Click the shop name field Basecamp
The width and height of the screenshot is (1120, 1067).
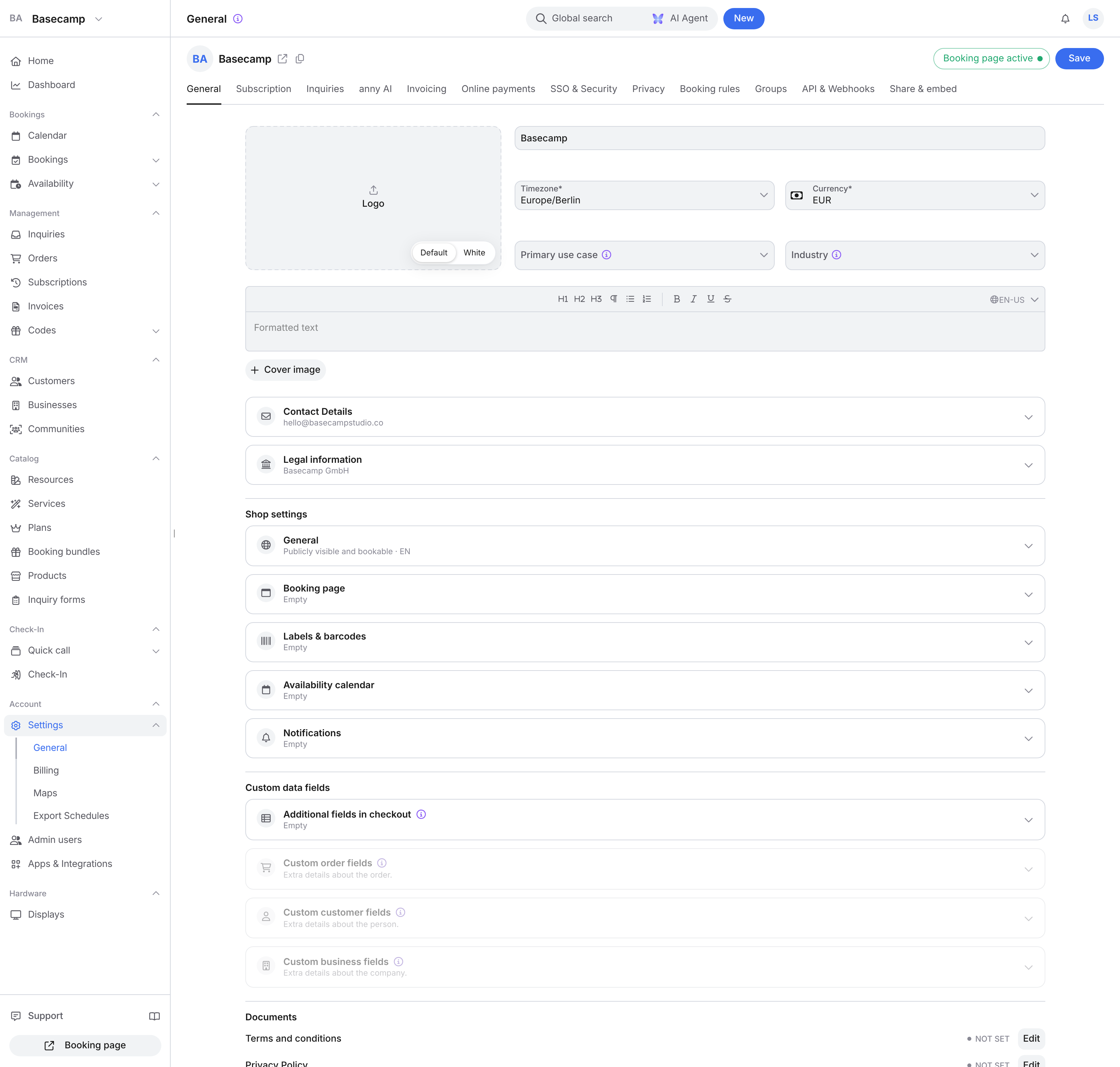tap(779, 138)
